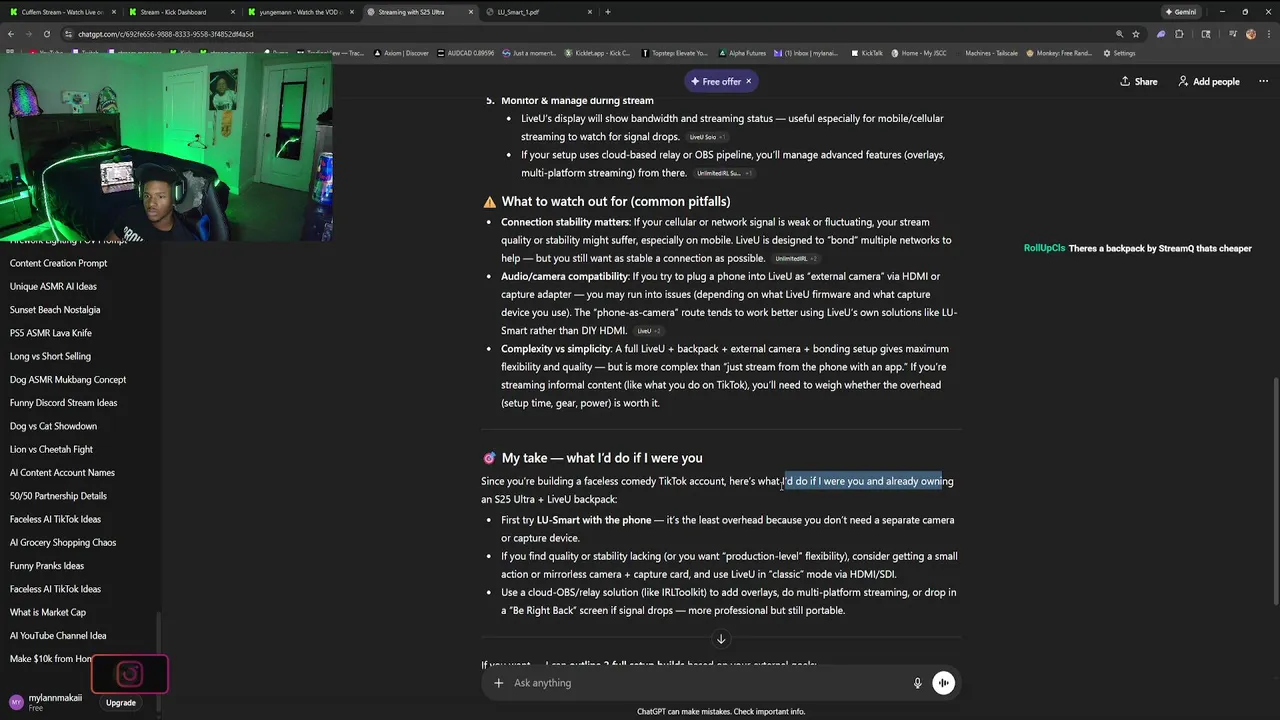
Task: Open the Content Creation Prompt chat
Action: pyautogui.click(x=77, y=263)
